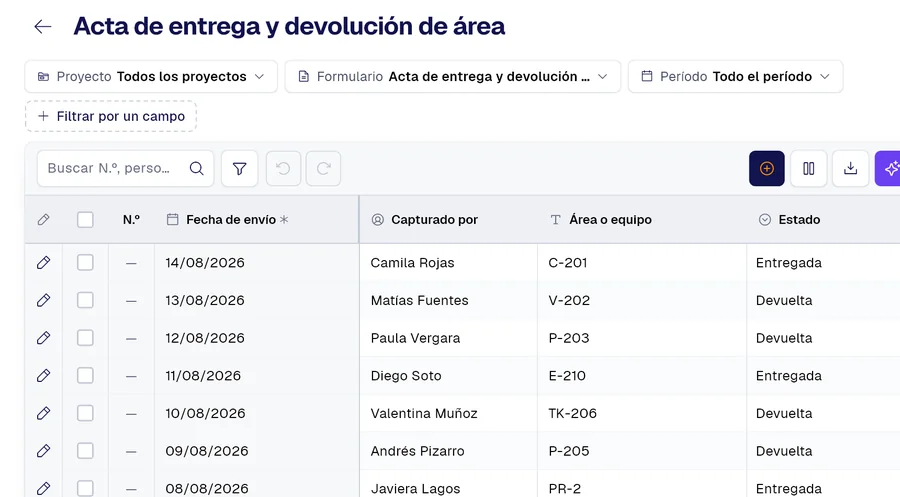Select the Matías Fuentes row checkbox
The width and height of the screenshot is (900, 497).
(x=85, y=300)
